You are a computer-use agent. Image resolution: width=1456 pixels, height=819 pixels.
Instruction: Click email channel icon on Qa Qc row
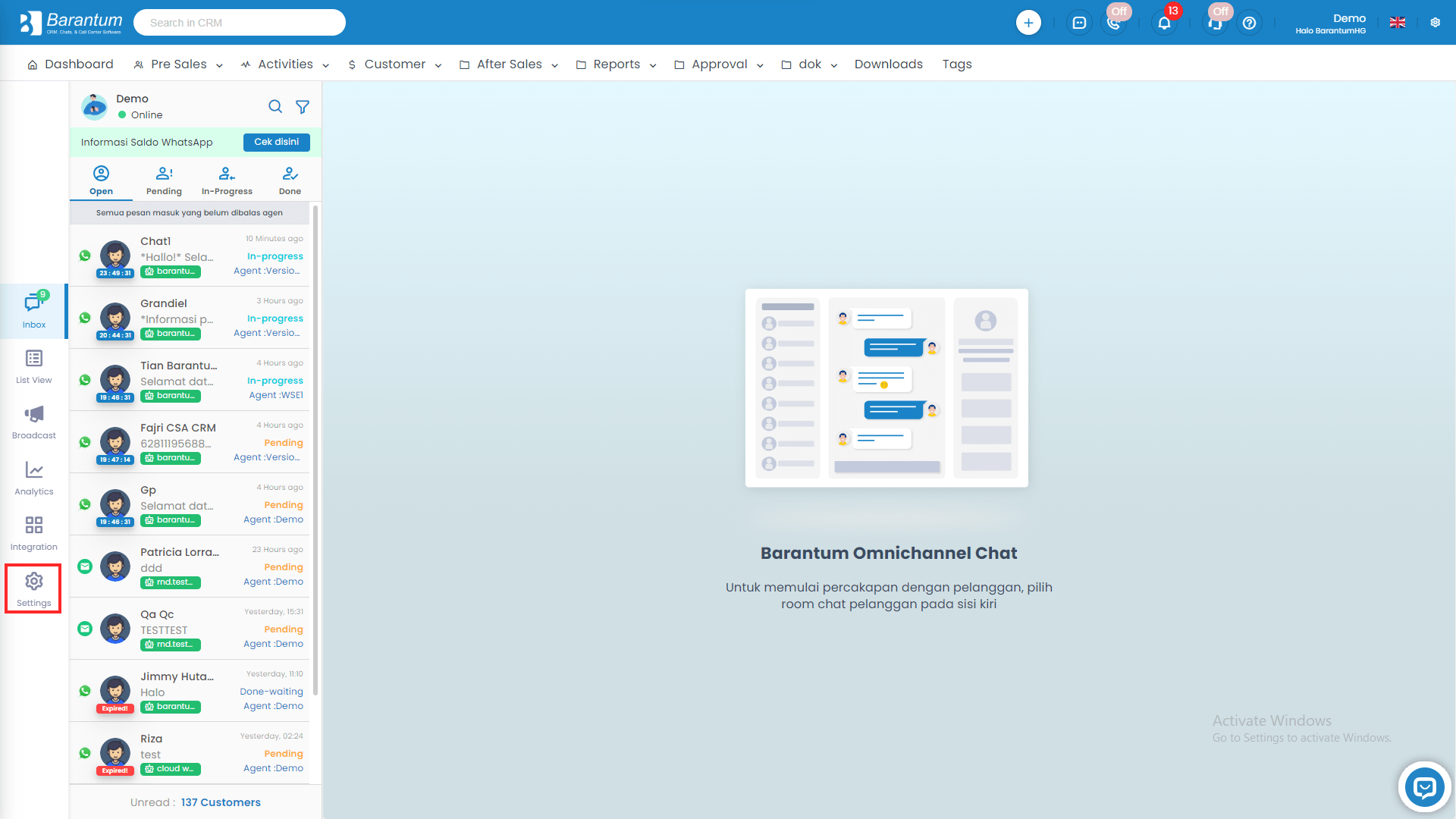tap(85, 629)
